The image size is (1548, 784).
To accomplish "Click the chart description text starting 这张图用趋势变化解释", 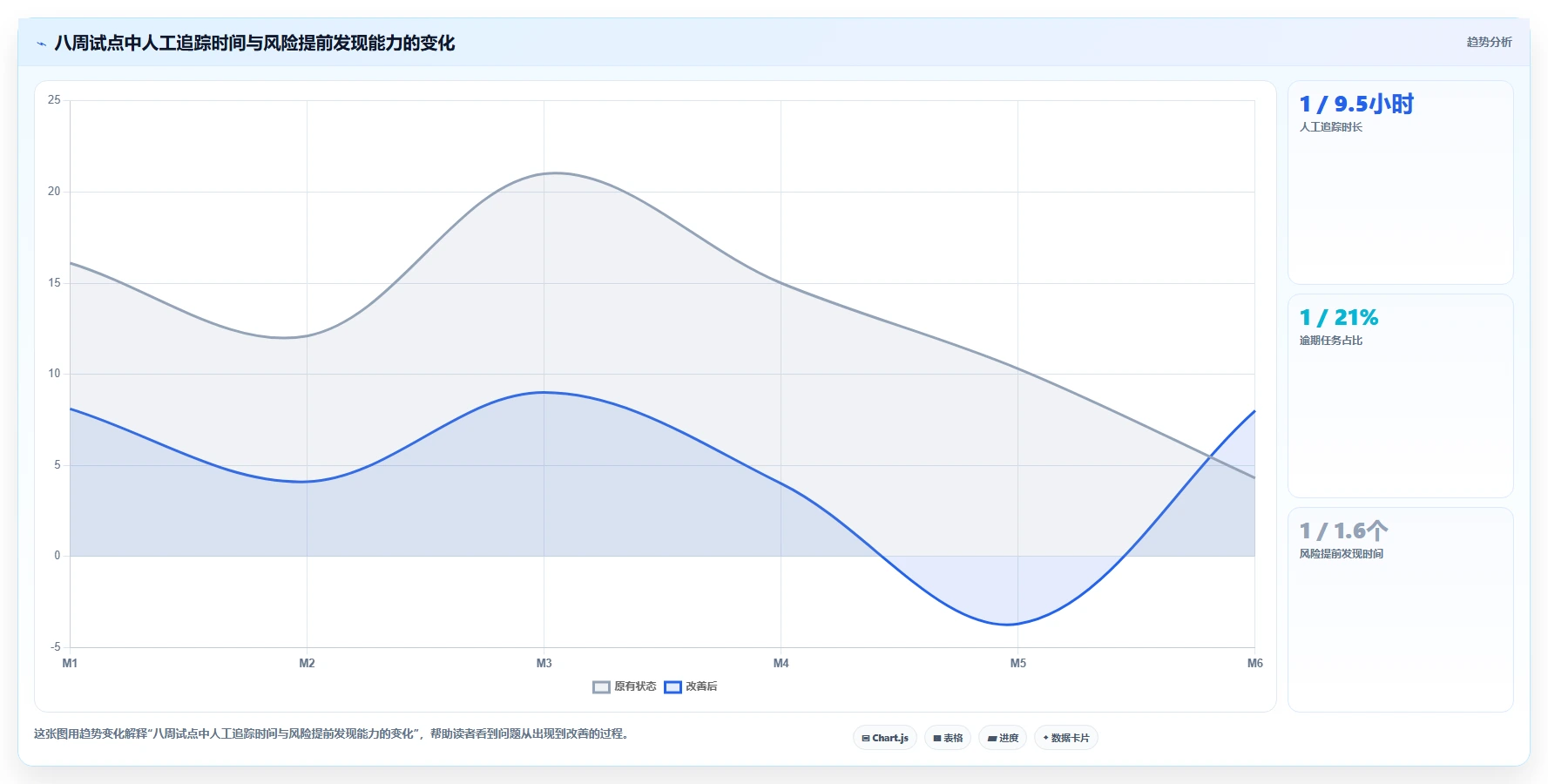I will click(x=331, y=733).
